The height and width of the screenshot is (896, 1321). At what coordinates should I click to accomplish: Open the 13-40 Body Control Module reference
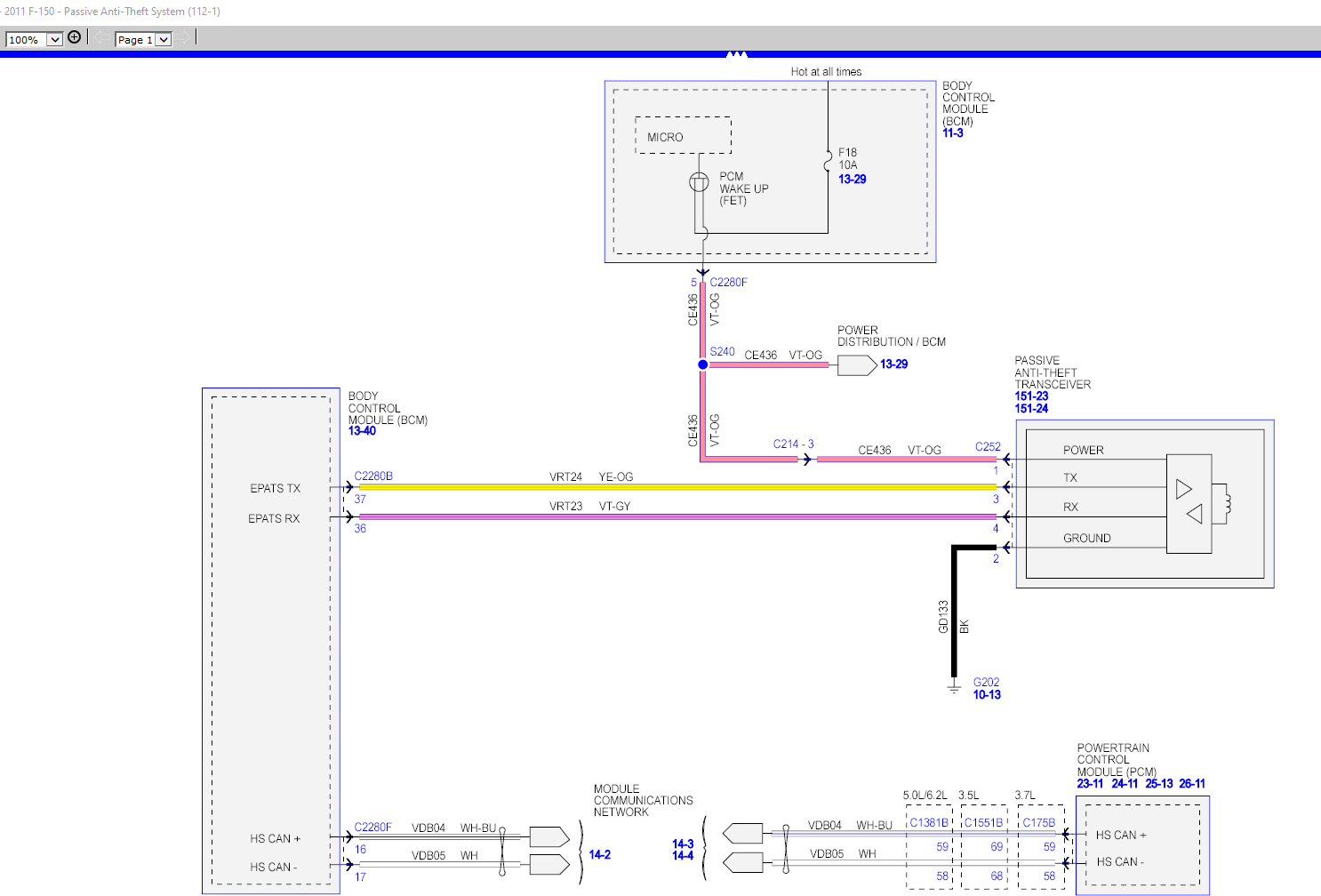click(x=362, y=431)
